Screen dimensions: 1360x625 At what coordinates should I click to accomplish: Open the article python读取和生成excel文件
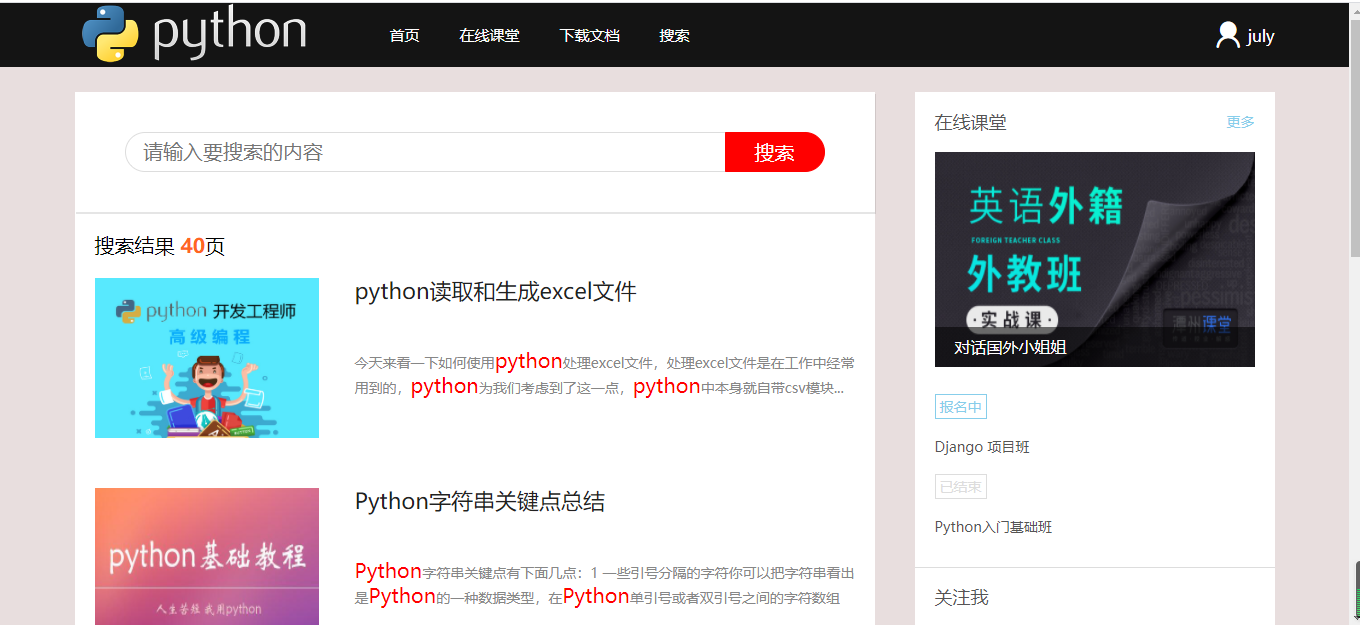pos(496,290)
